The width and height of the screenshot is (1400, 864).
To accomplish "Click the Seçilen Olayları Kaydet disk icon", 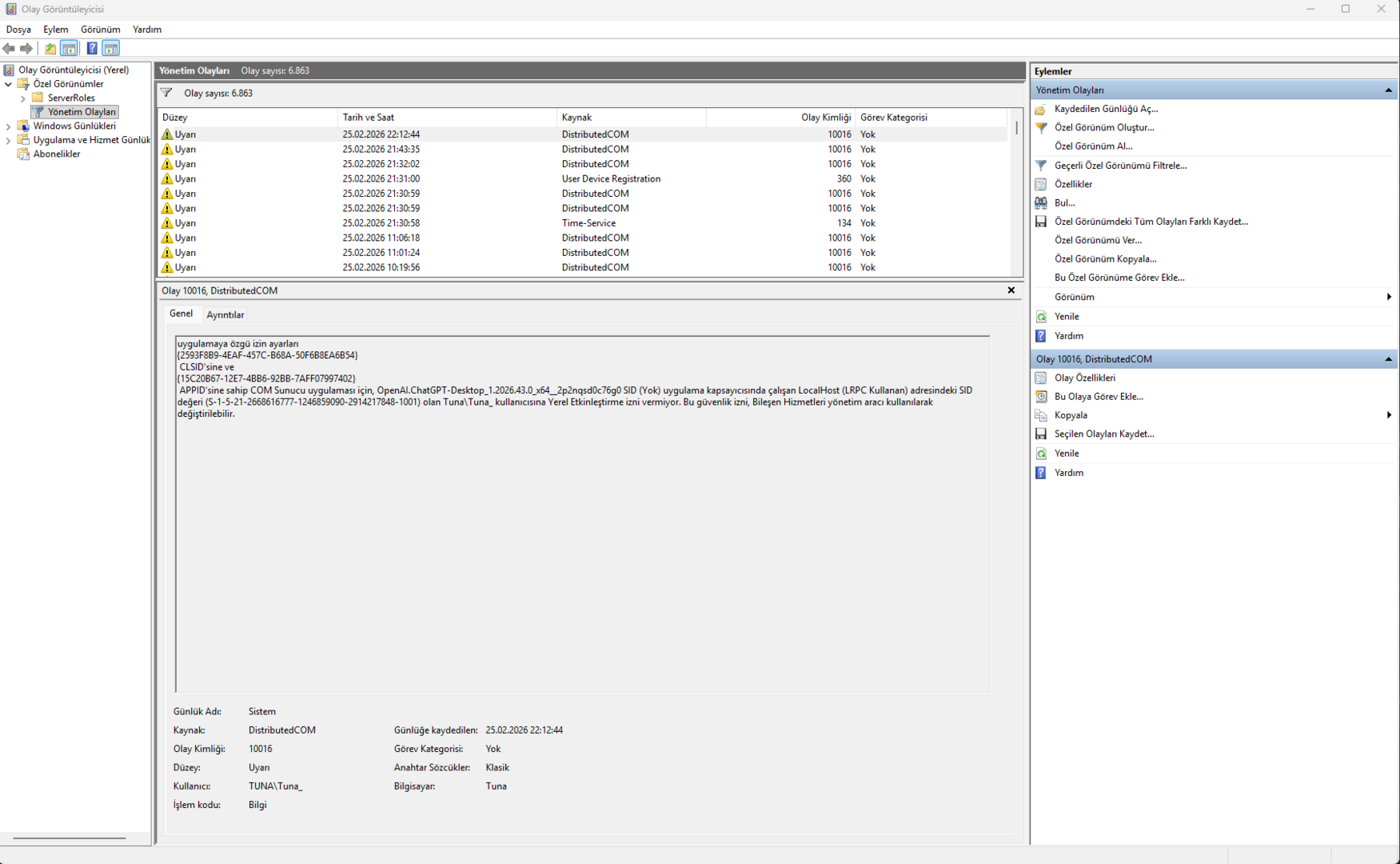I will click(x=1041, y=434).
